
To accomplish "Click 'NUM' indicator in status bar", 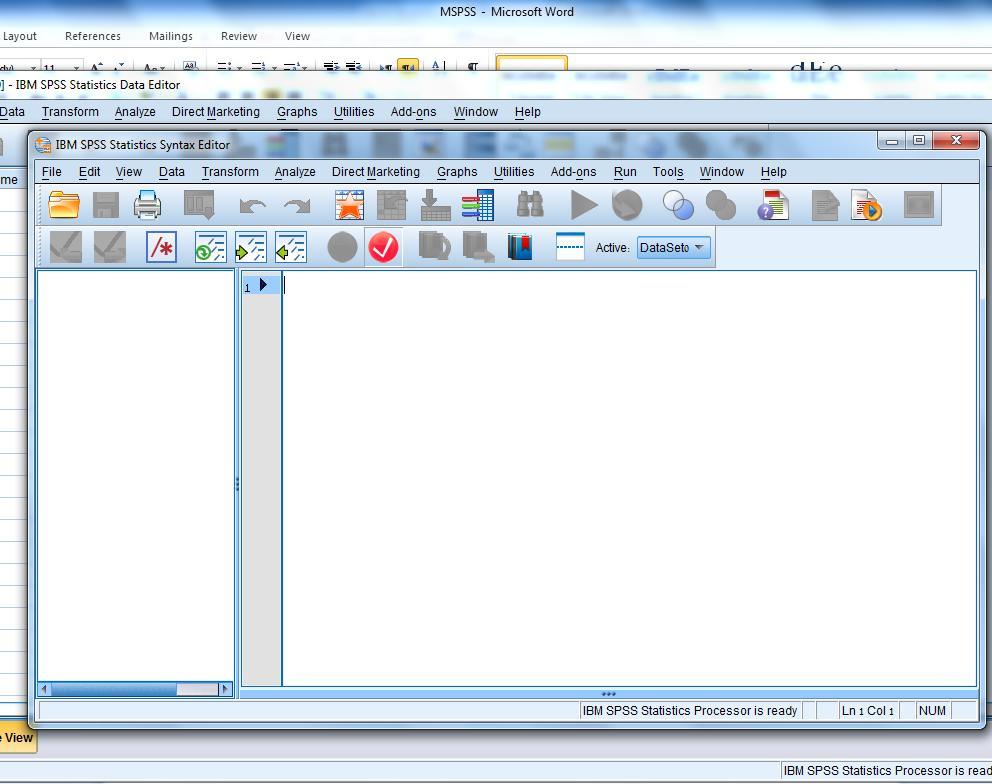I will click(x=932, y=711).
